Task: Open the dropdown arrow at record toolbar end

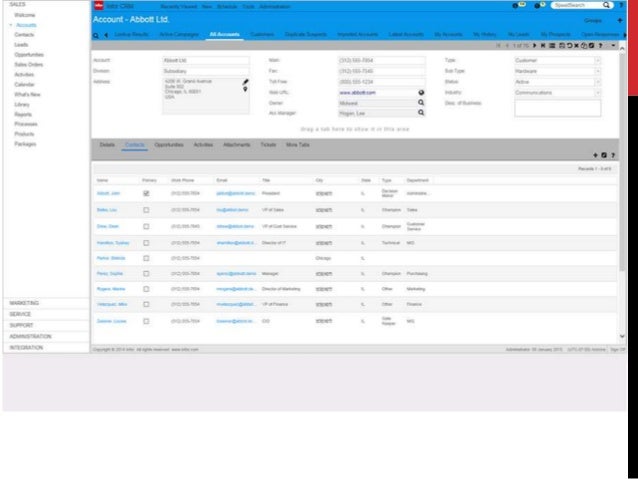Action: (613, 46)
